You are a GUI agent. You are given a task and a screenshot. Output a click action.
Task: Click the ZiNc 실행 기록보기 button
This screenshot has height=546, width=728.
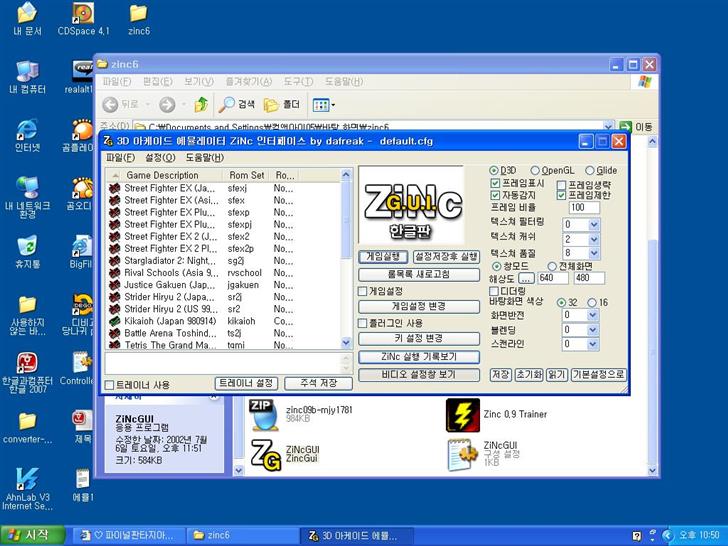[x=419, y=357]
